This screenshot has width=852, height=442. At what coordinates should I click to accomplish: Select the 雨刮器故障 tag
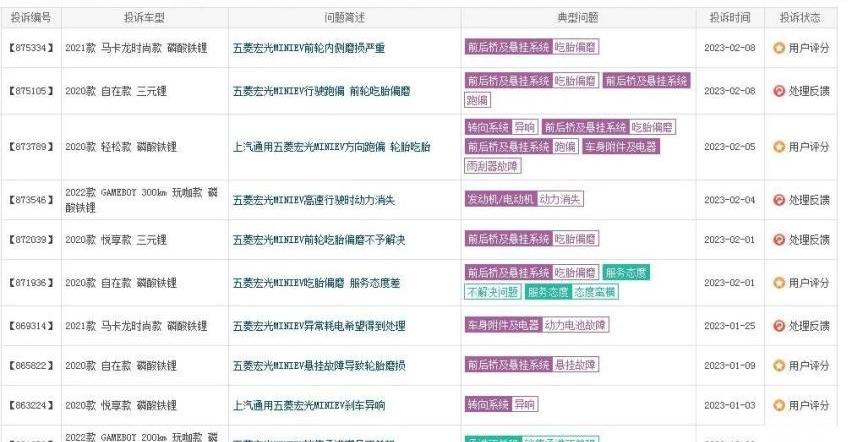click(493, 166)
